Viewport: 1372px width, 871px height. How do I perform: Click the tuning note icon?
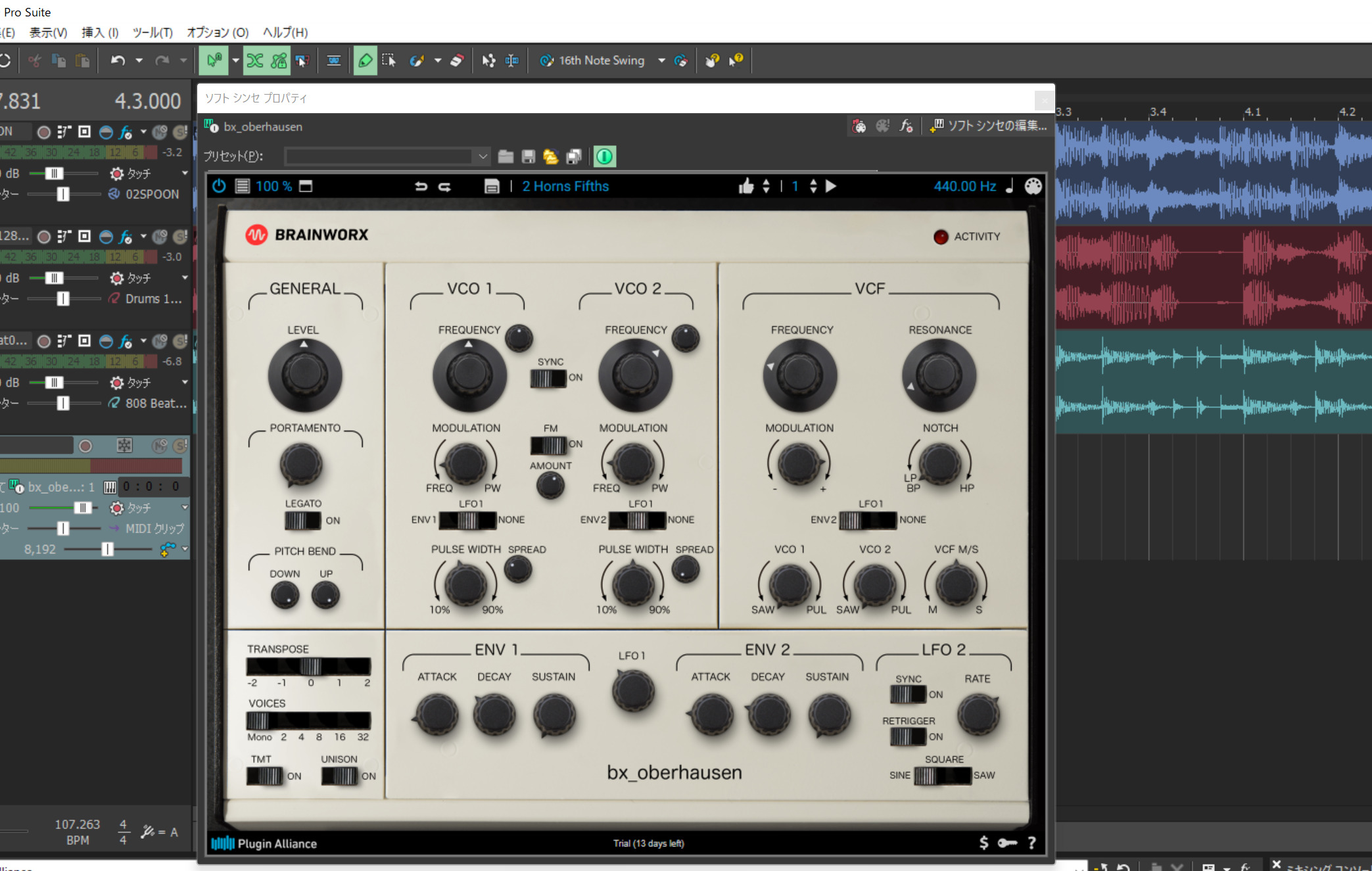point(1010,186)
